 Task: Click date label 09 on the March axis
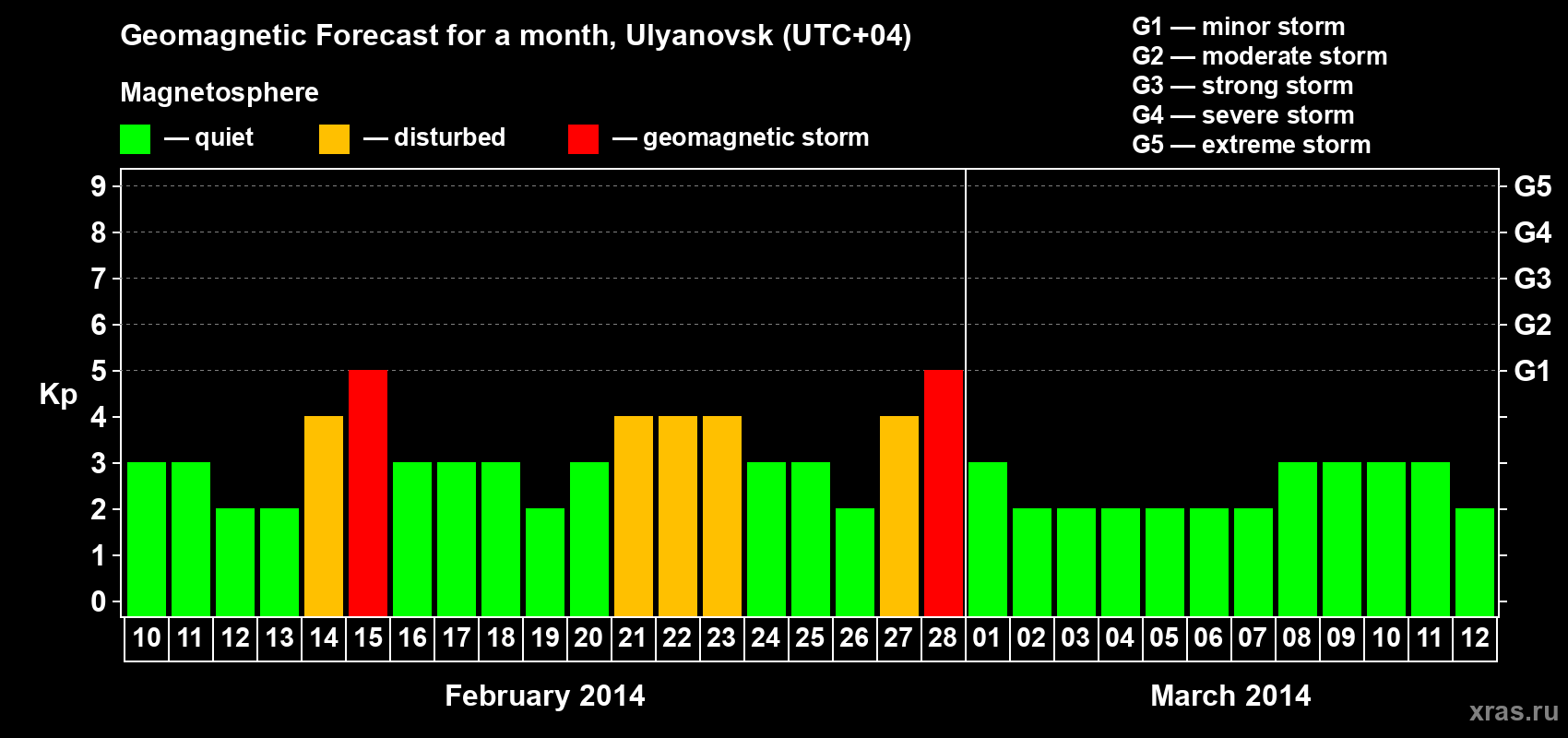(x=1342, y=637)
